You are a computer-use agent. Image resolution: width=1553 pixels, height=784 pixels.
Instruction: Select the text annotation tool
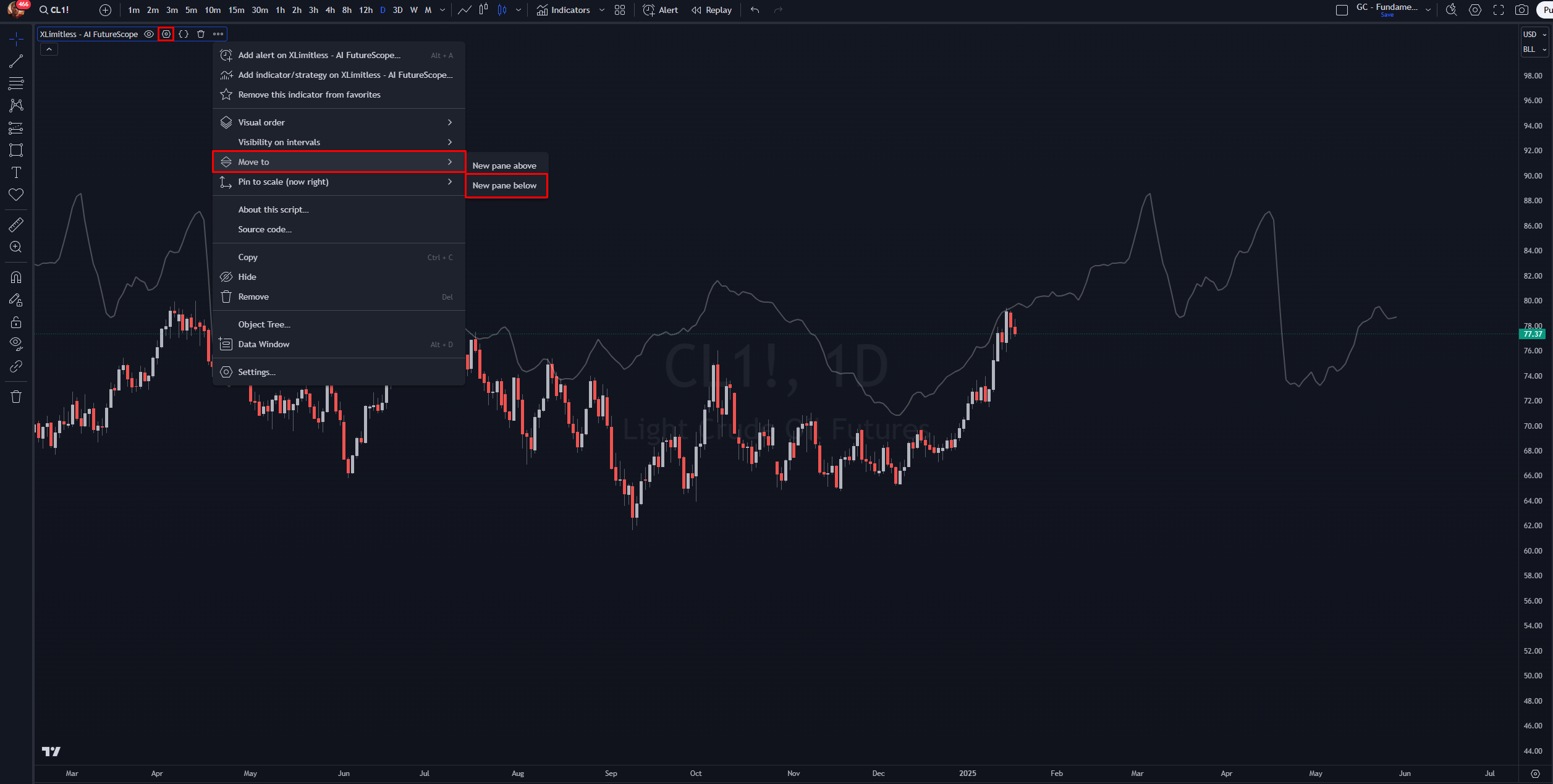pyautogui.click(x=16, y=172)
